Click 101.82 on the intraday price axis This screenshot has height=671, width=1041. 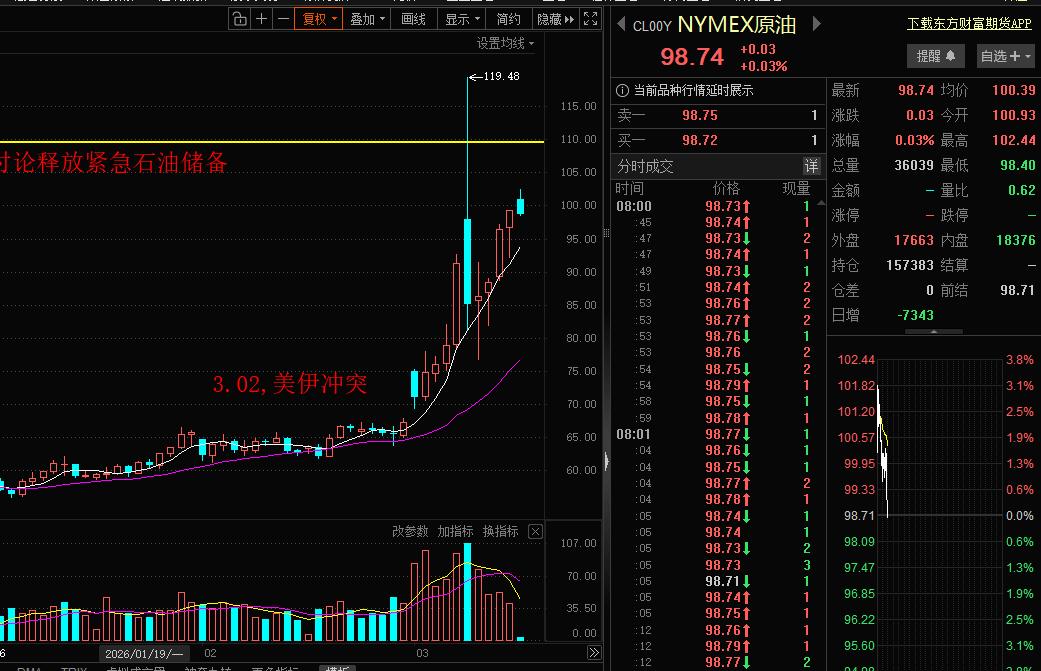(856, 386)
